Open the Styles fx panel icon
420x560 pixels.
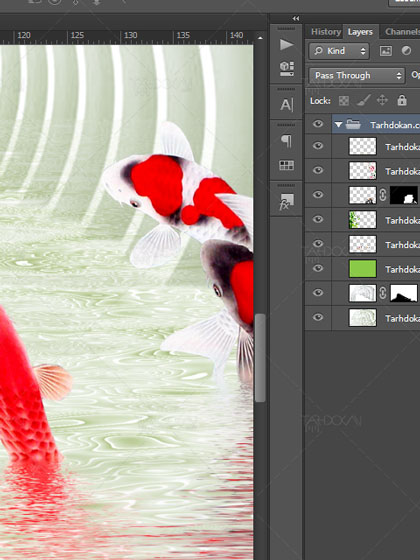(286, 202)
